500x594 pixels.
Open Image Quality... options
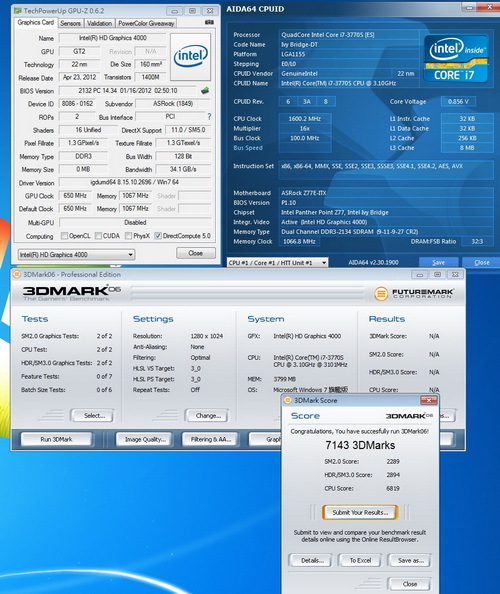pos(145,439)
